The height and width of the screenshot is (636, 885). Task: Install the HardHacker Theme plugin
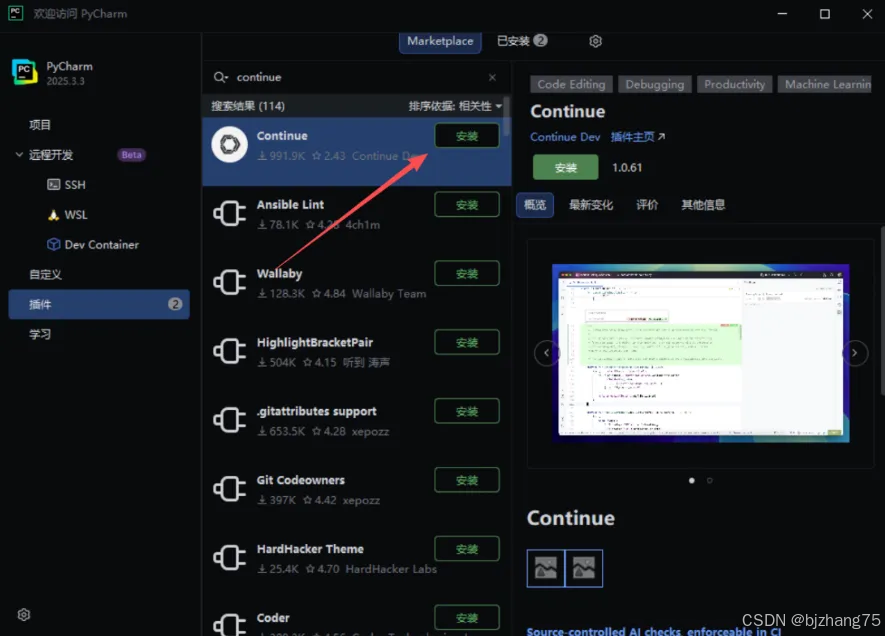(467, 549)
